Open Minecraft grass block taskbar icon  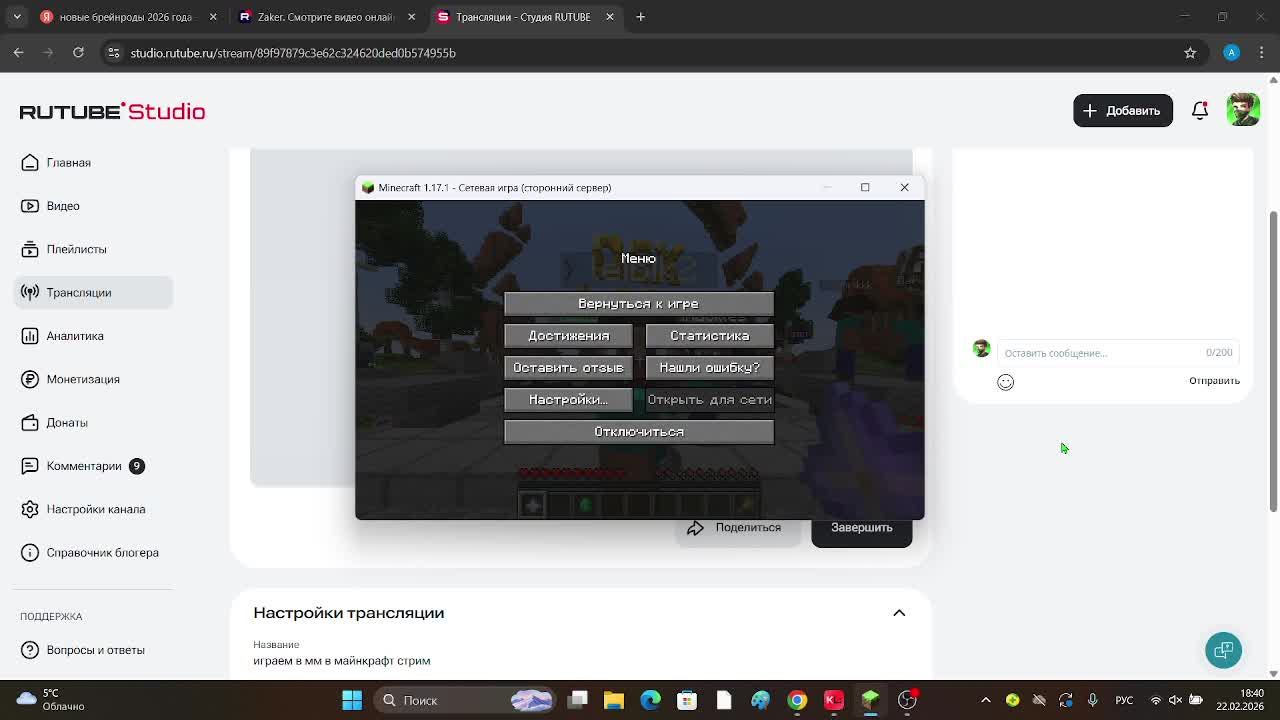point(870,700)
